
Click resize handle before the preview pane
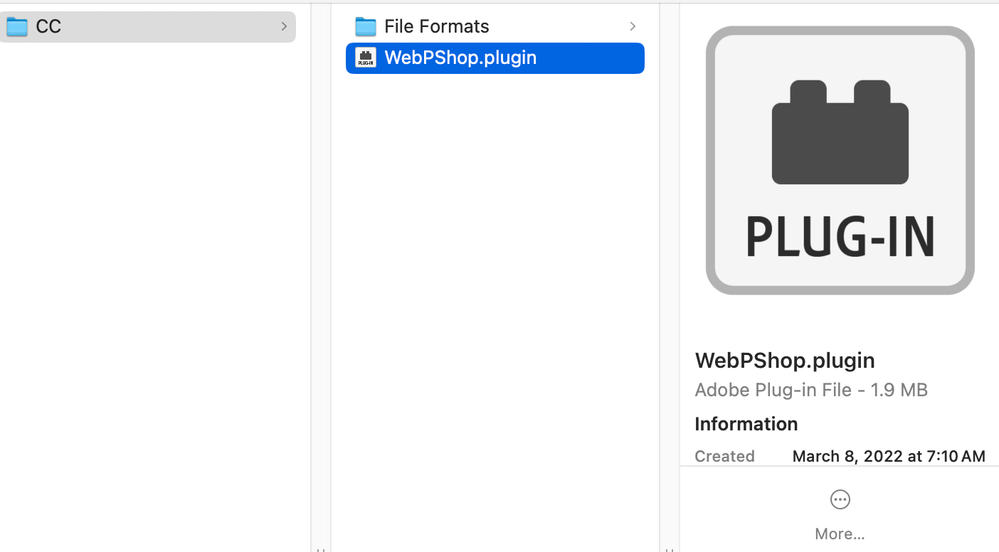coord(669,548)
